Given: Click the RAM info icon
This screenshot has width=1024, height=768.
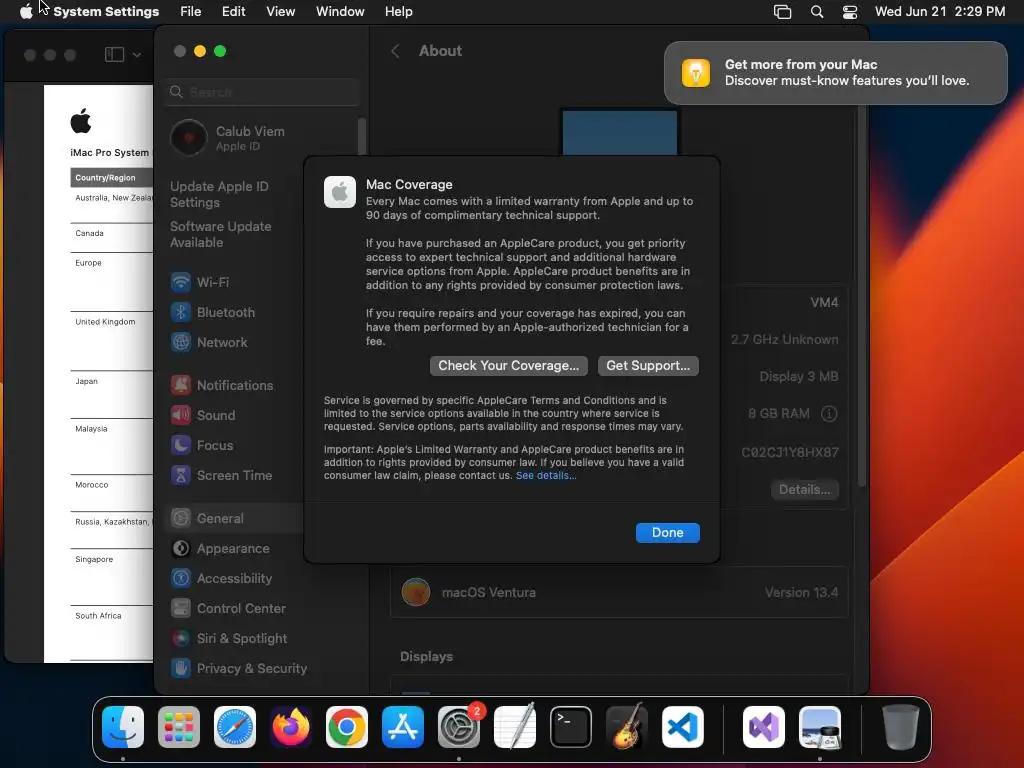Looking at the screenshot, I should [829, 414].
